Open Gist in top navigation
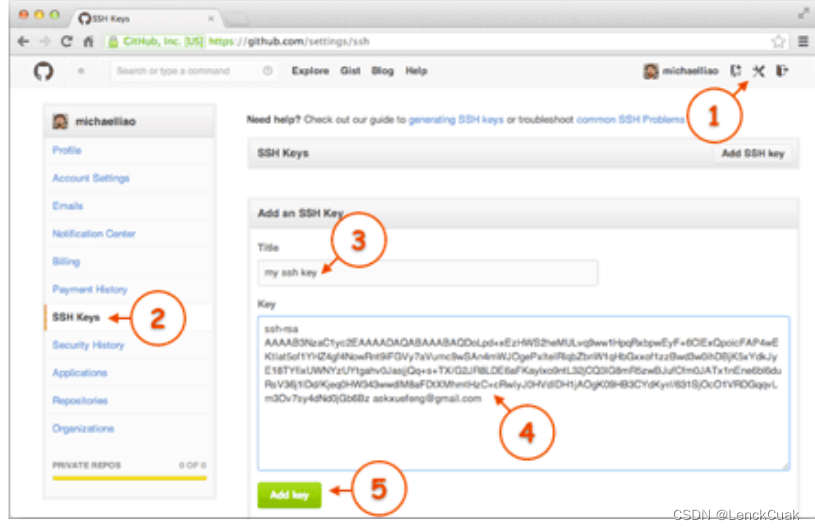This screenshot has width=815, height=530. 350,71
